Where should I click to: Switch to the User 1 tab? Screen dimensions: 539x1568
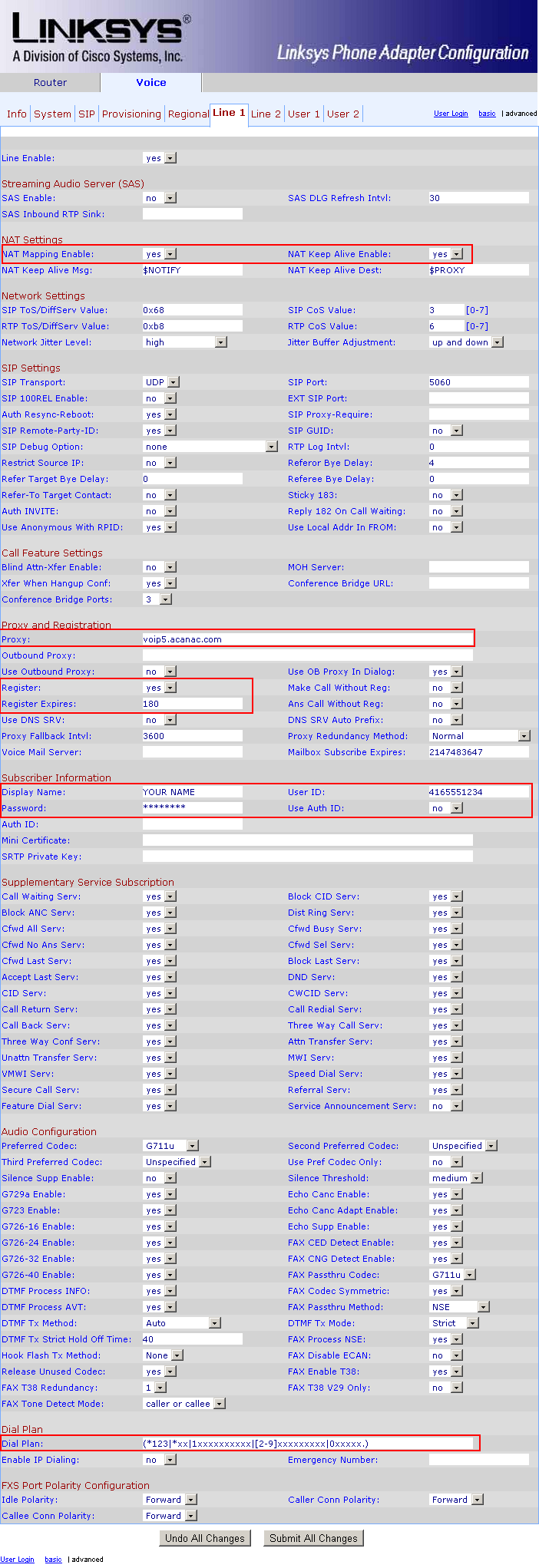coord(304,114)
